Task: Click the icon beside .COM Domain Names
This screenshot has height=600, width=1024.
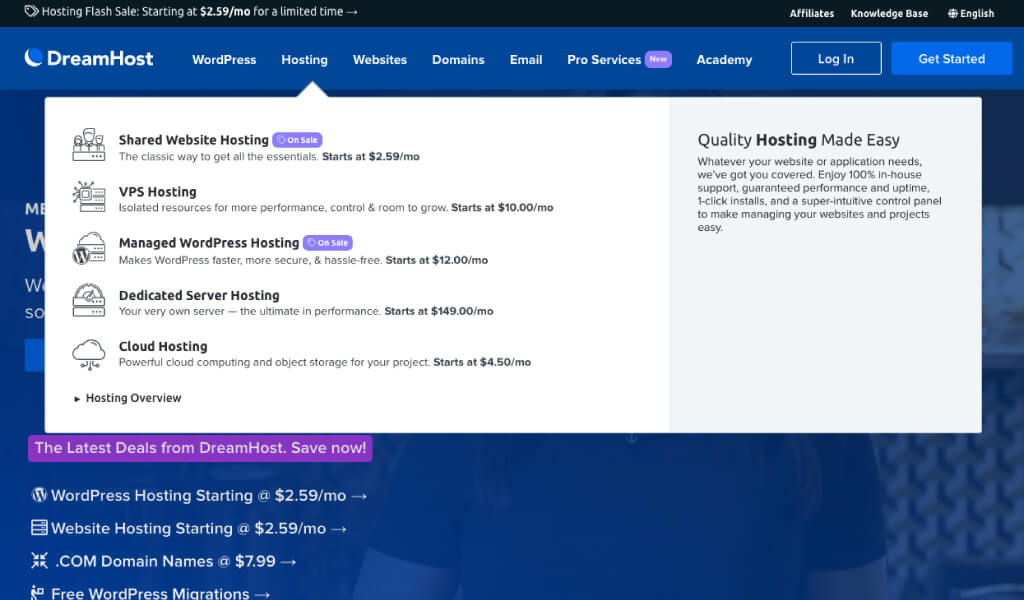Action: 39,560
